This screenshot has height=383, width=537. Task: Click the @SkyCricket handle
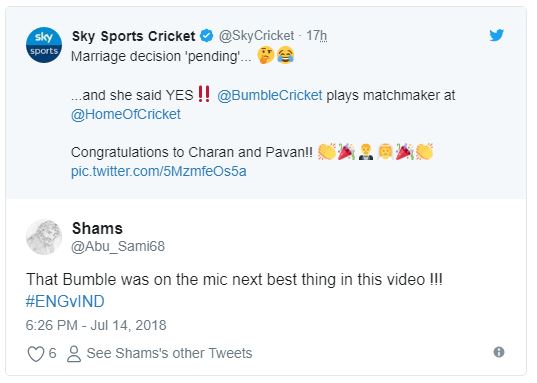pyautogui.click(x=256, y=36)
